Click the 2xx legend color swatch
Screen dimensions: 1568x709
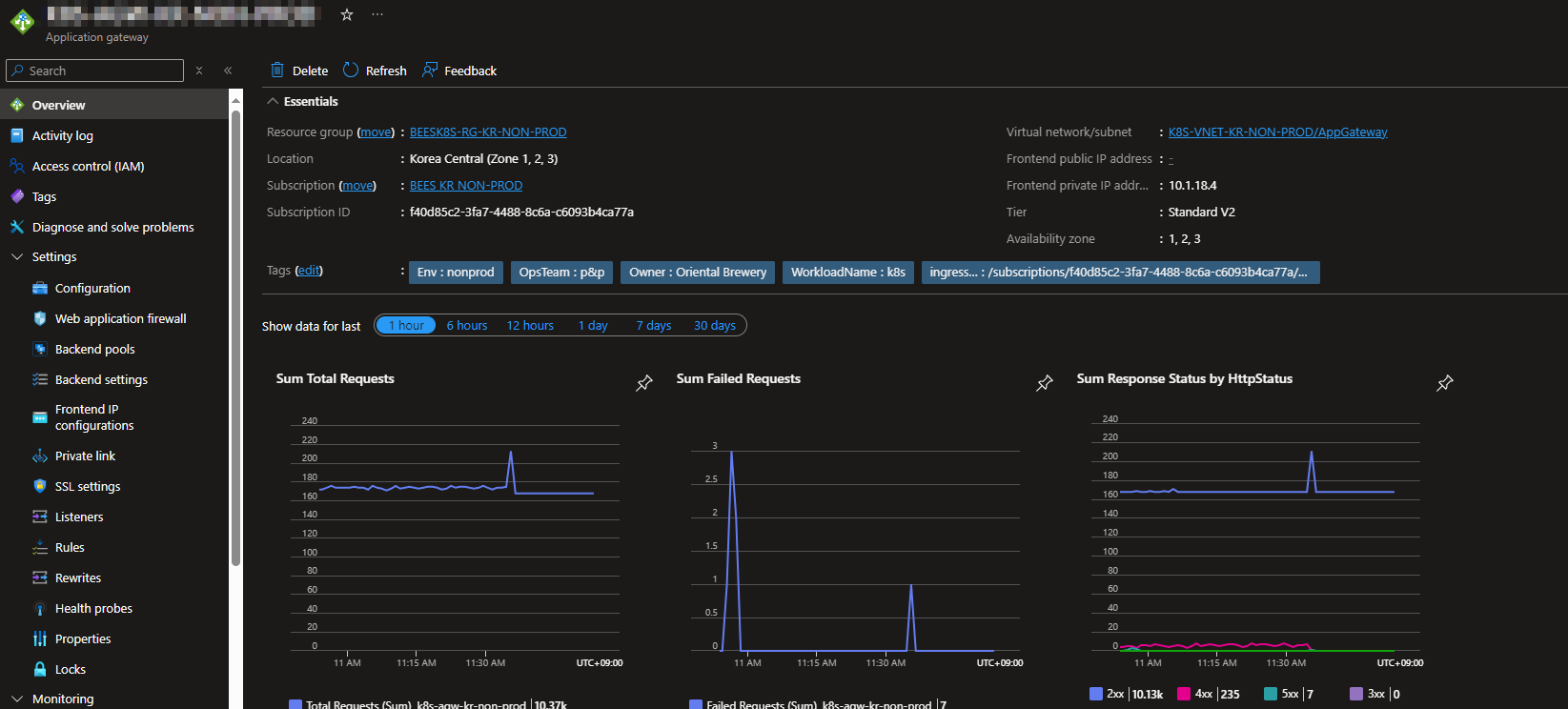pos(1096,694)
